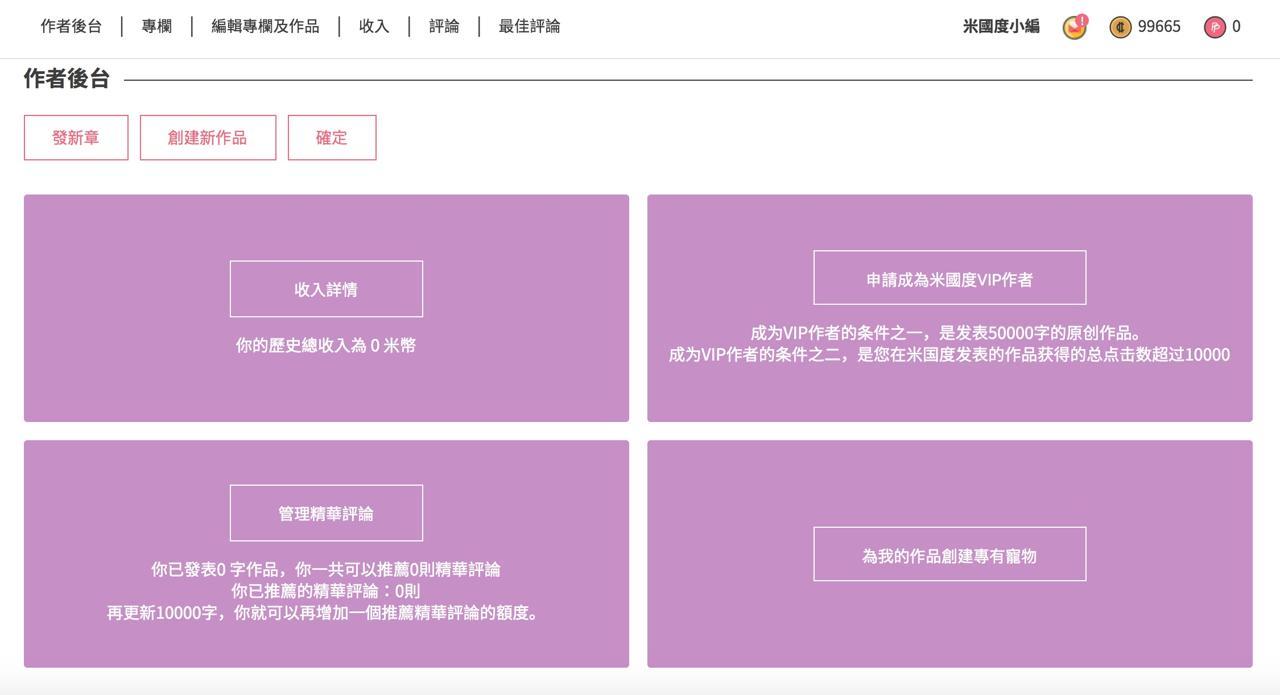1280x695 pixels.
Task: Click the 99665 coin balance number
Action: tap(1159, 27)
